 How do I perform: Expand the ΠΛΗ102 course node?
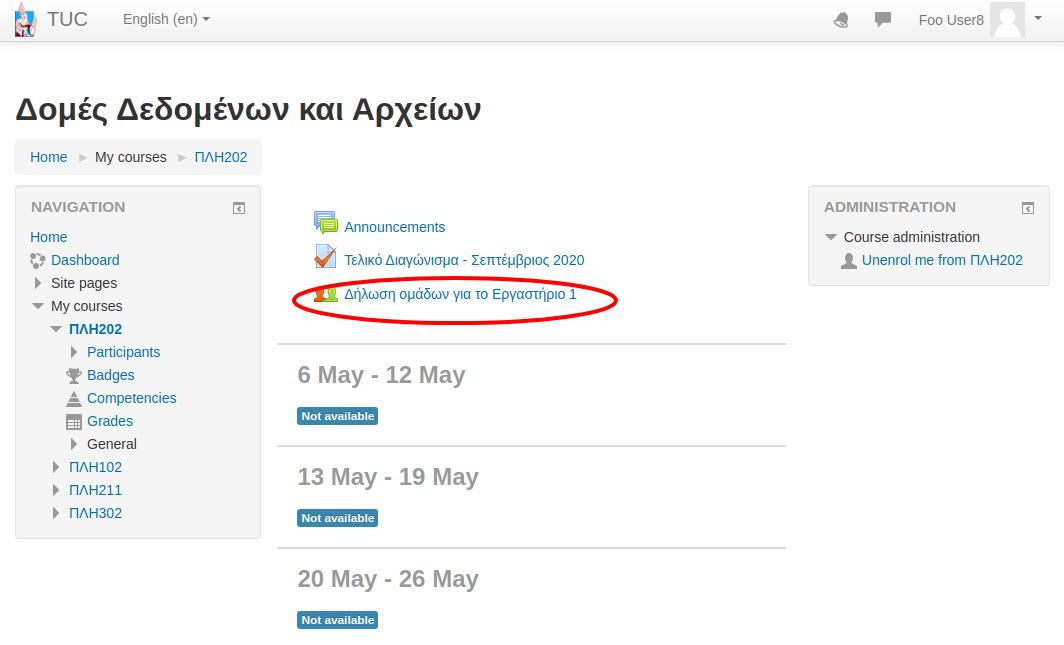(x=56, y=467)
